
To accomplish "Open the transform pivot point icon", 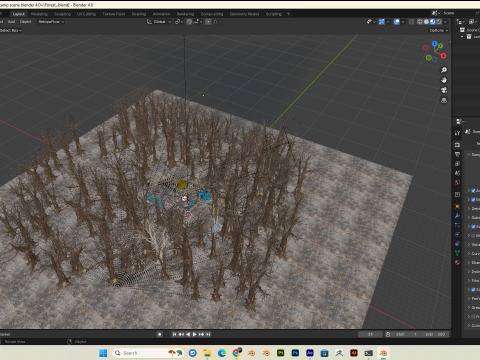I will click(x=179, y=22).
